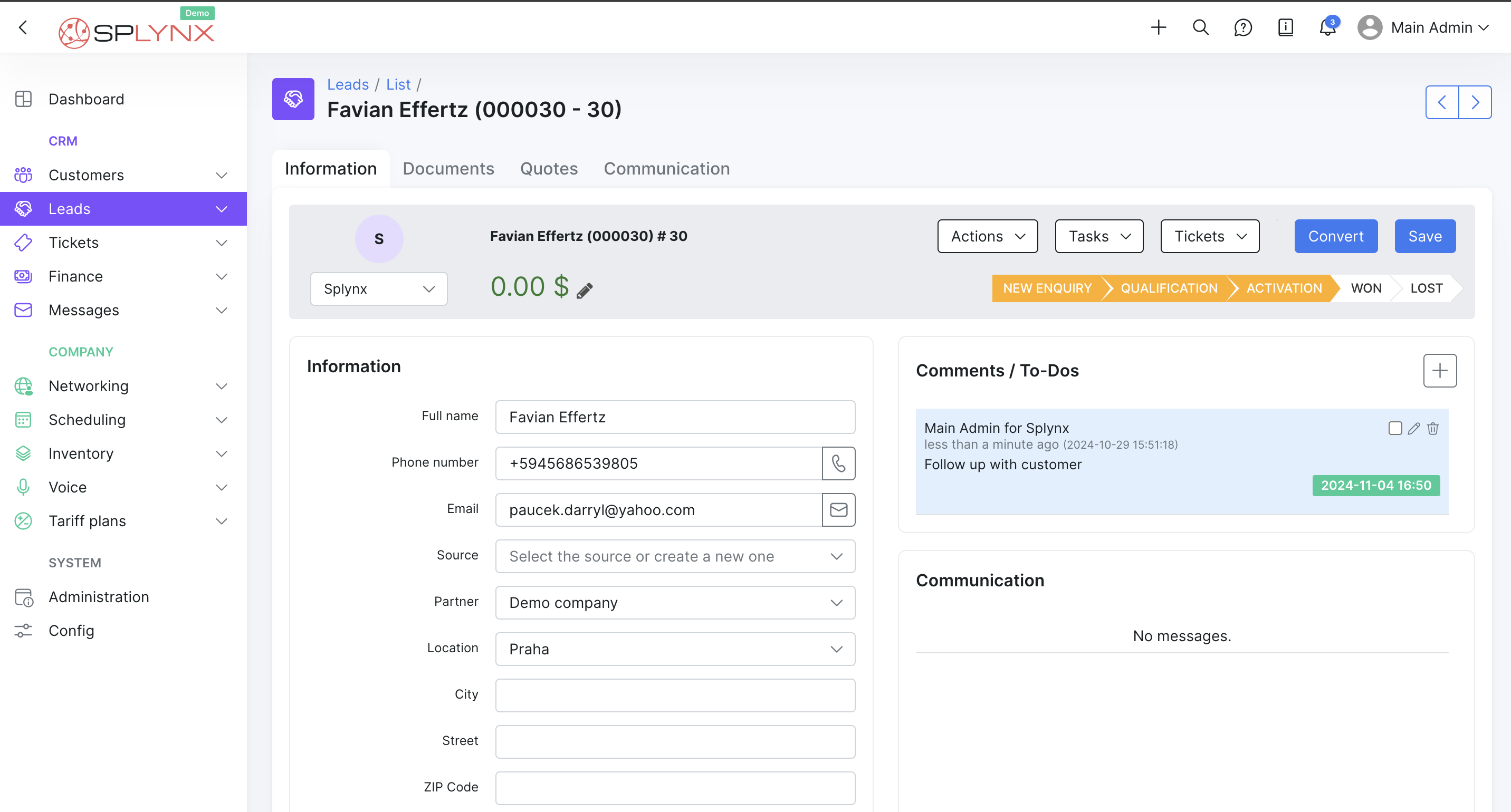The image size is (1511, 812).
Task: Edit the lead value with the pencil icon
Action: pos(584,289)
